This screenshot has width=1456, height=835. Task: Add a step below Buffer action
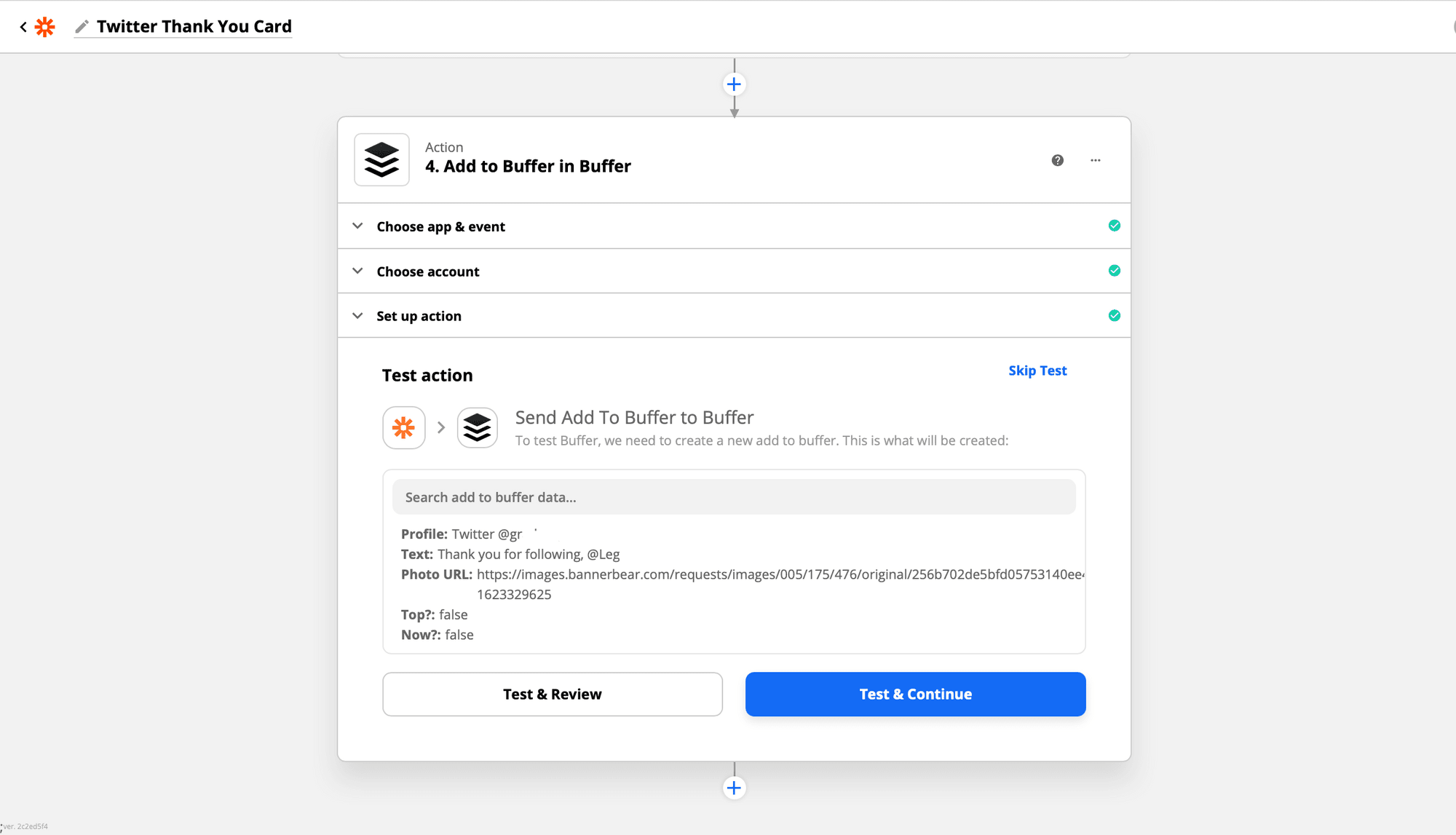click(734, 788)
